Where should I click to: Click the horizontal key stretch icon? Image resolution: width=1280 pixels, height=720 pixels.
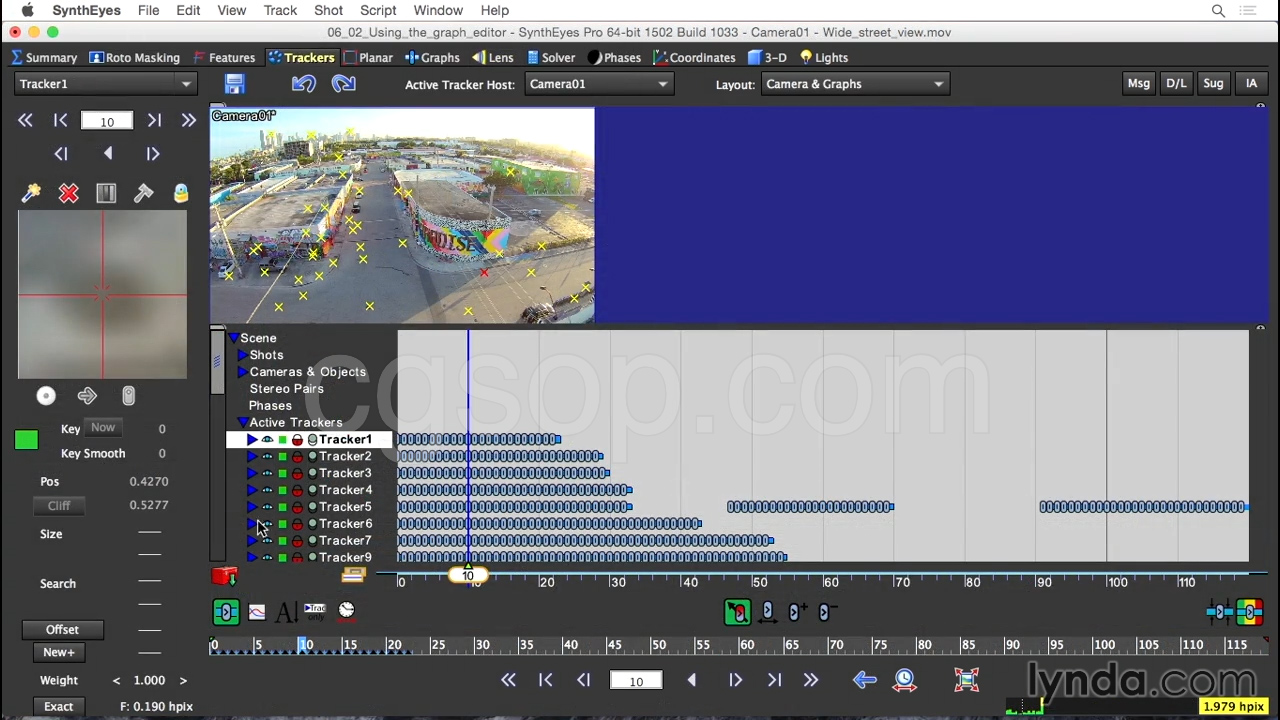(767, 612)
